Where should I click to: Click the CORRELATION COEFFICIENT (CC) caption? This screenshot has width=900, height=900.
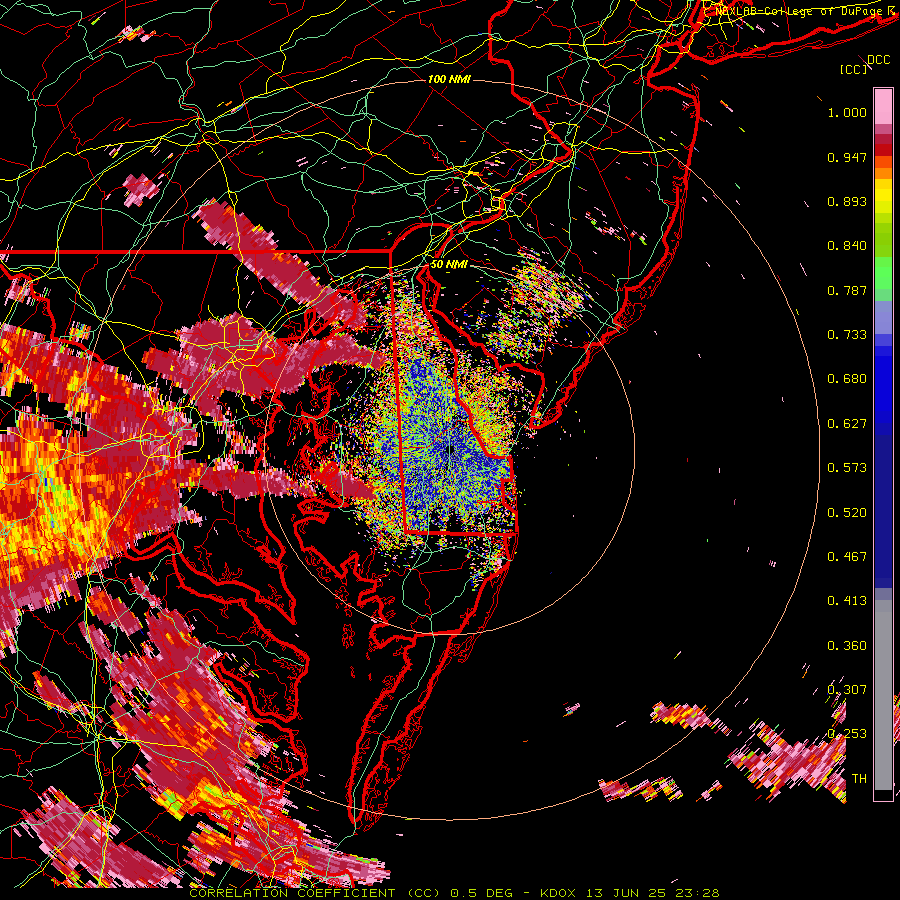tap(315, 893)
